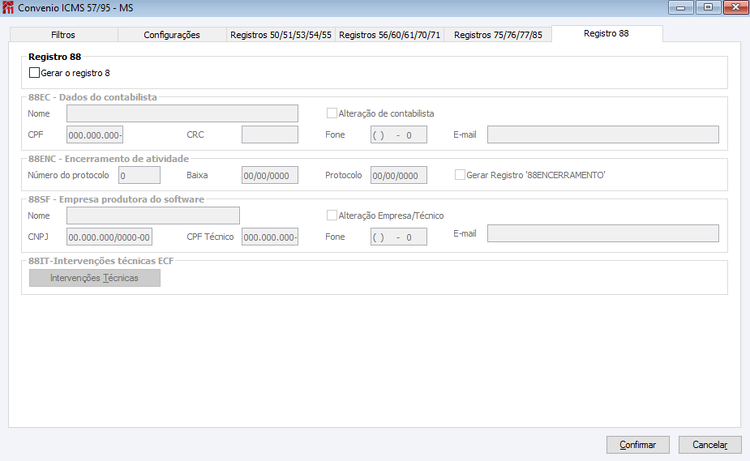The width and height of the screenshot is (750, 461).
Task: Minimize the Convenio ICMS window
Action: [680, 8]
